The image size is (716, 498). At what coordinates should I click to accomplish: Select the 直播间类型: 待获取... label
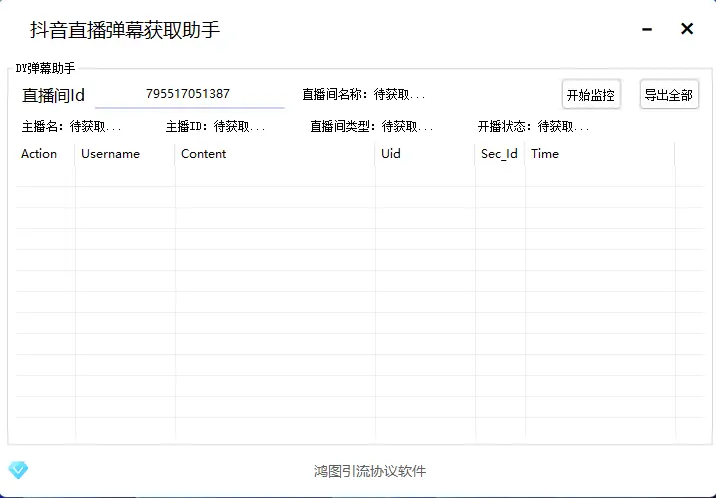tap(372, 126)
